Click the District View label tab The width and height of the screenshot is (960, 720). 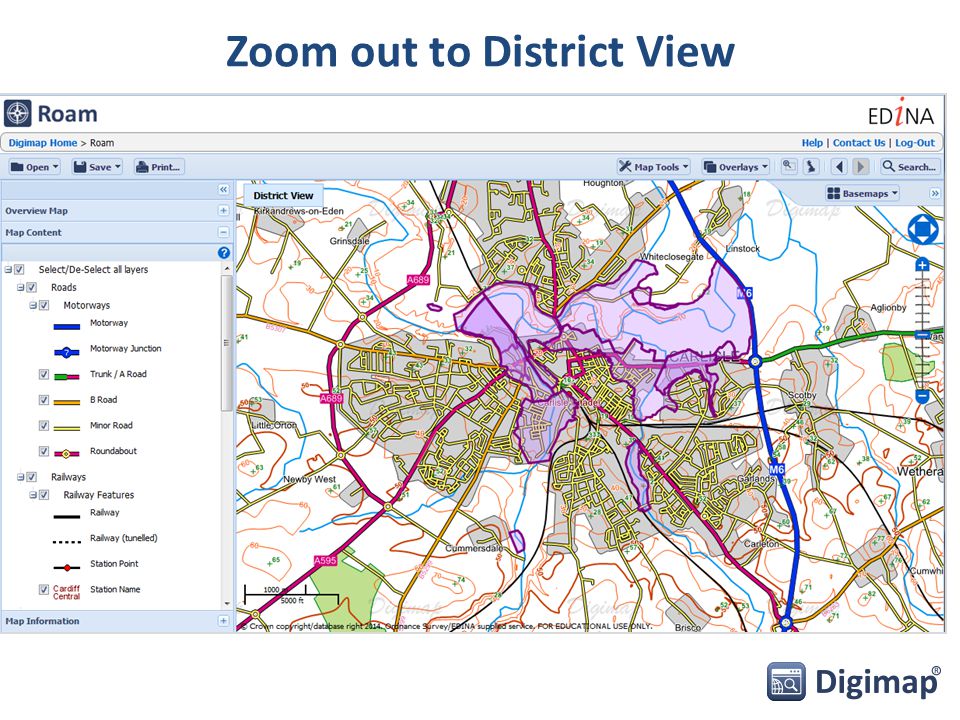coord(283,195)
